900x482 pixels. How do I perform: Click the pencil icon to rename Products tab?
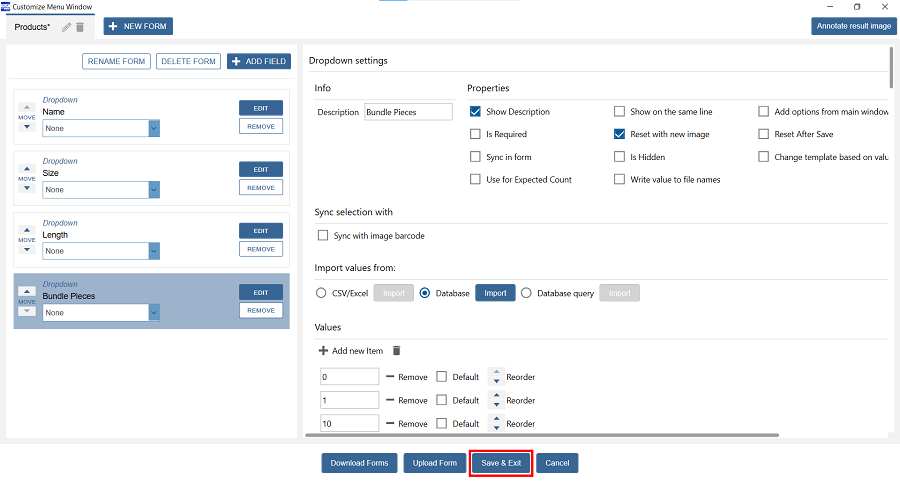tap(67, 27)
